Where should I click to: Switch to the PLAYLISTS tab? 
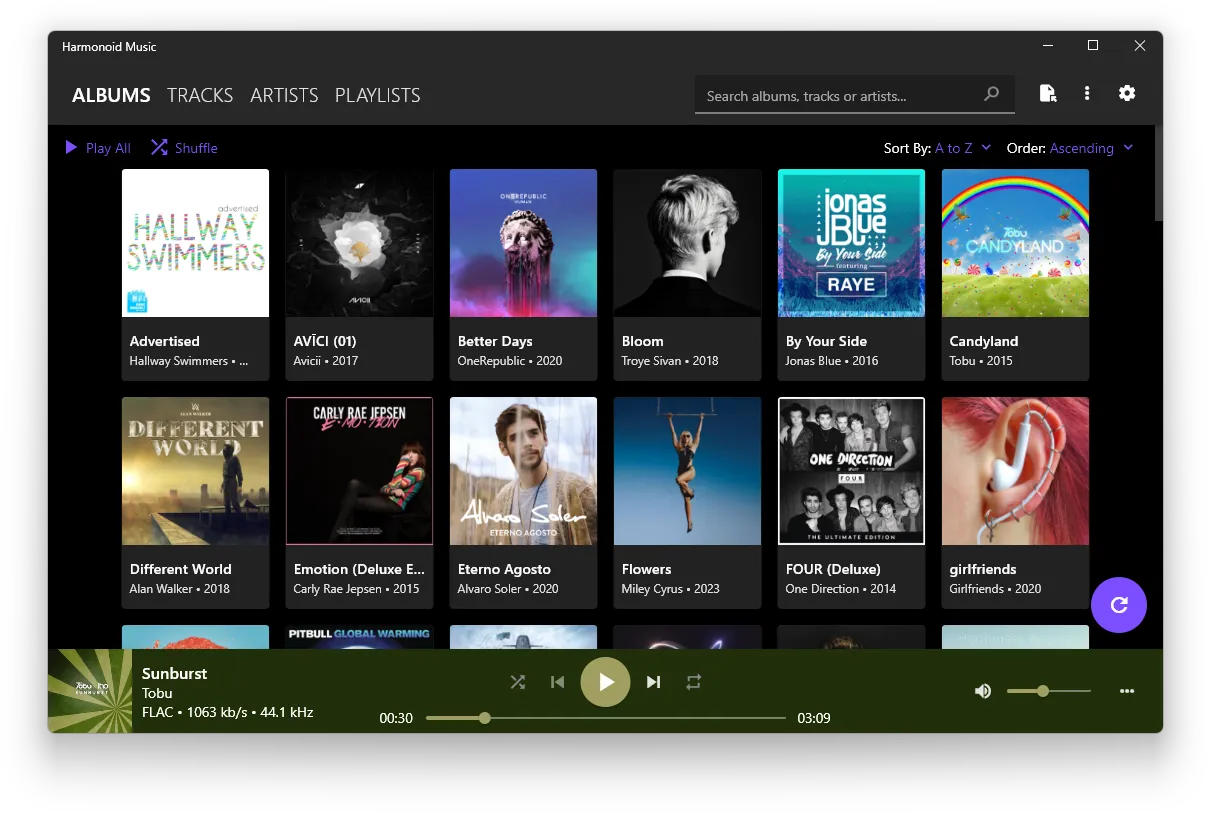coord(377,95)
